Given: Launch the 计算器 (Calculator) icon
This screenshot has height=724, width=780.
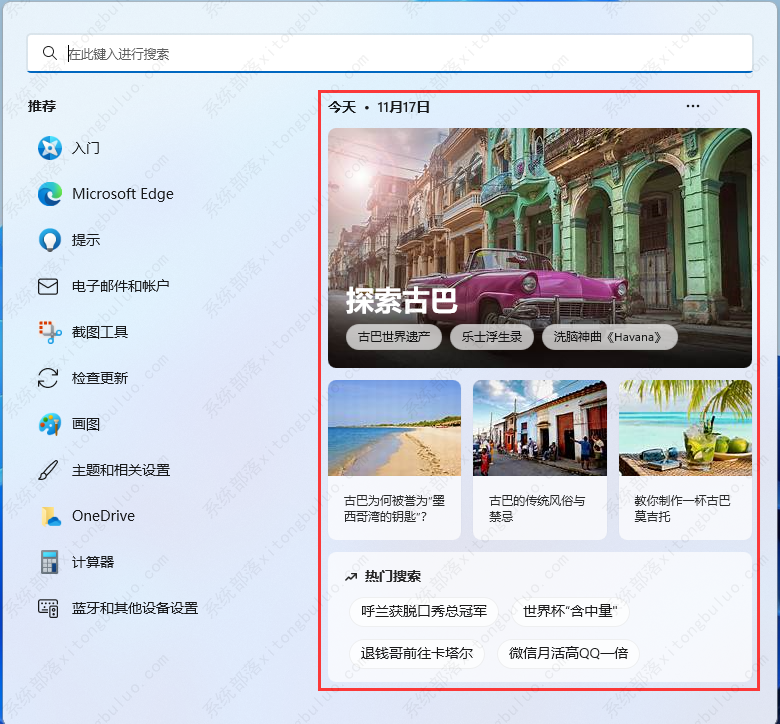Looking at the screenshot, I should click(x=49, y=562).
